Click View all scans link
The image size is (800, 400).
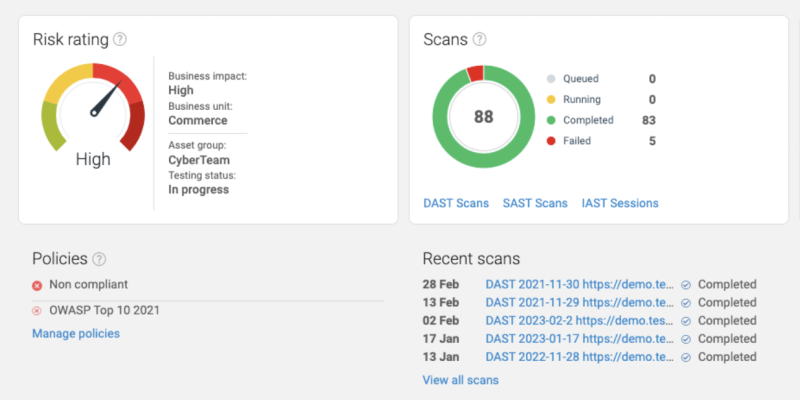[x=460, y=380]
